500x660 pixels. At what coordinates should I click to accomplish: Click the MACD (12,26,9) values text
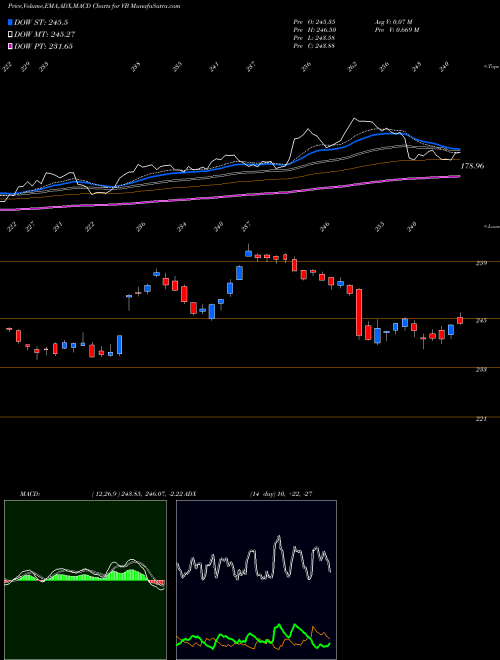138,494
